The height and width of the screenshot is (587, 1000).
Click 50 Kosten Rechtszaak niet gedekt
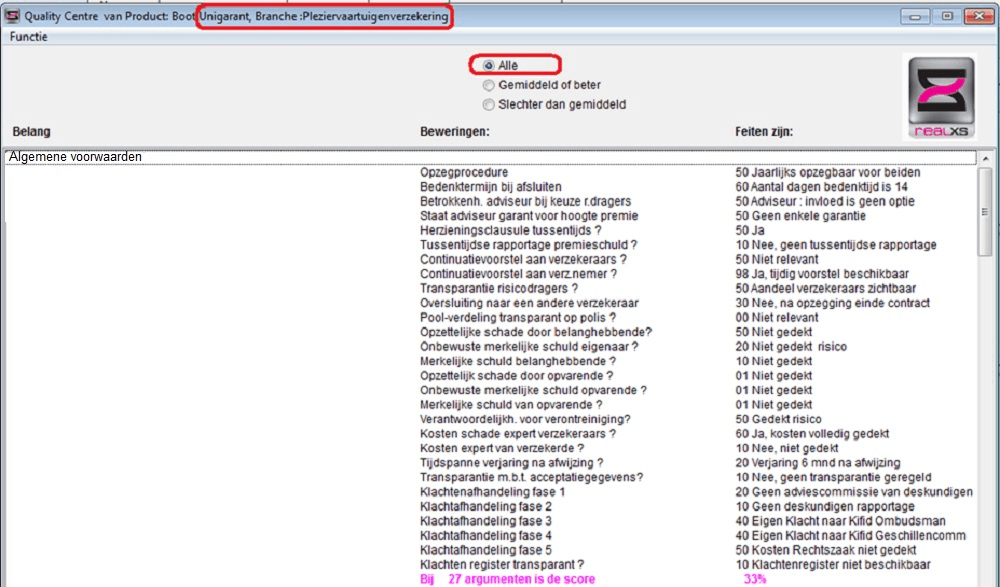[826, 551]
